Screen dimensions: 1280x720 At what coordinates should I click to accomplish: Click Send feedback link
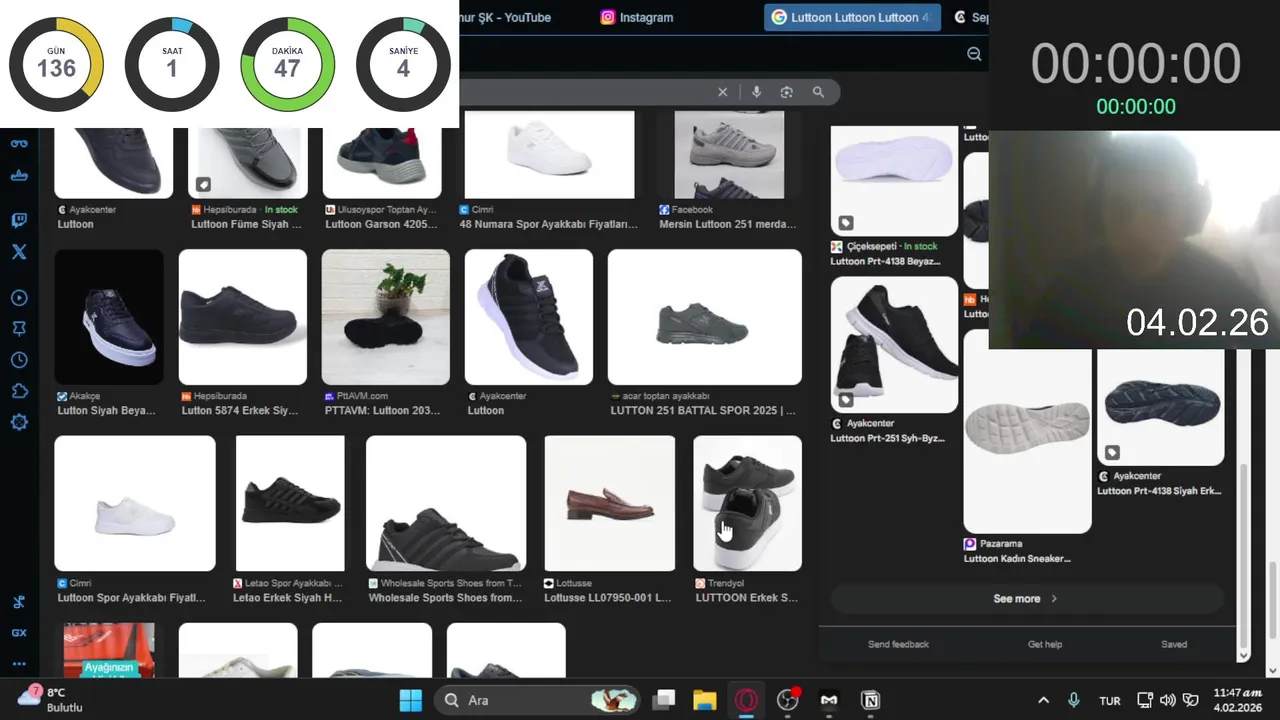tap(898, 644)
